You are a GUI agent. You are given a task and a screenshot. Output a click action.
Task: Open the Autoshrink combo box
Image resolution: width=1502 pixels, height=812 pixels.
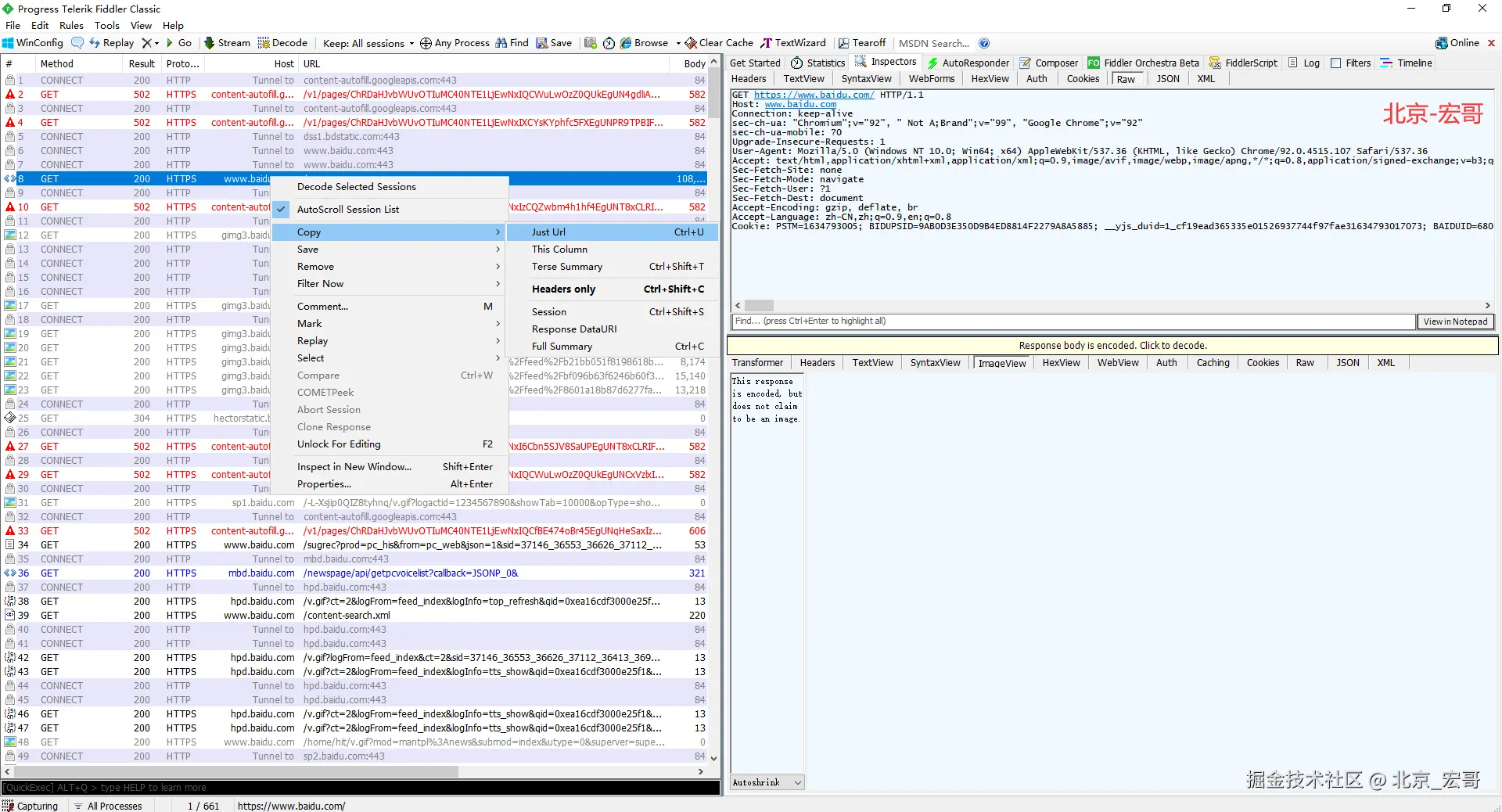tap(767, 782)
